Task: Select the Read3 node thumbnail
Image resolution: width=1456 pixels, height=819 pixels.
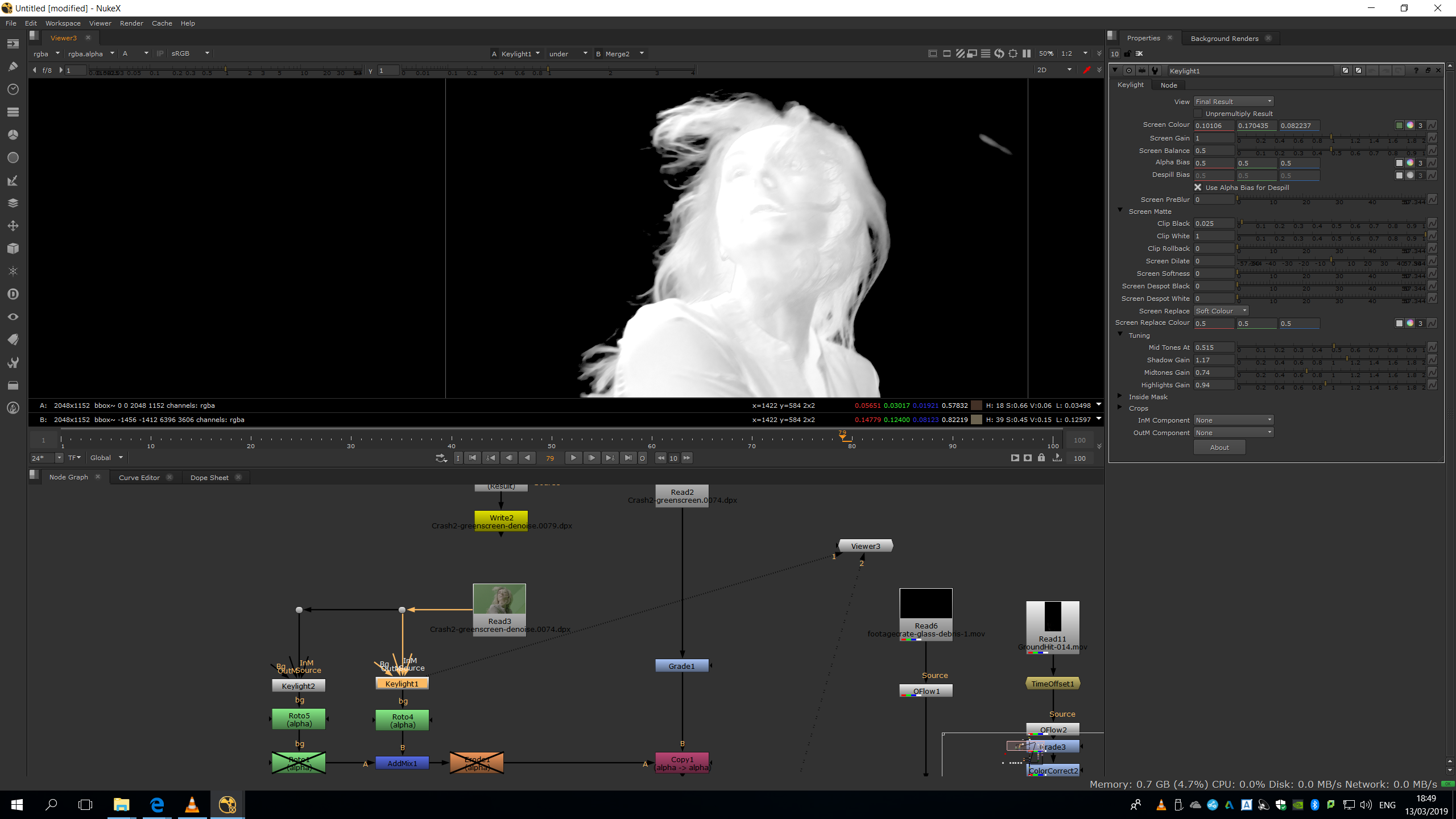Action: coord(499,600)
